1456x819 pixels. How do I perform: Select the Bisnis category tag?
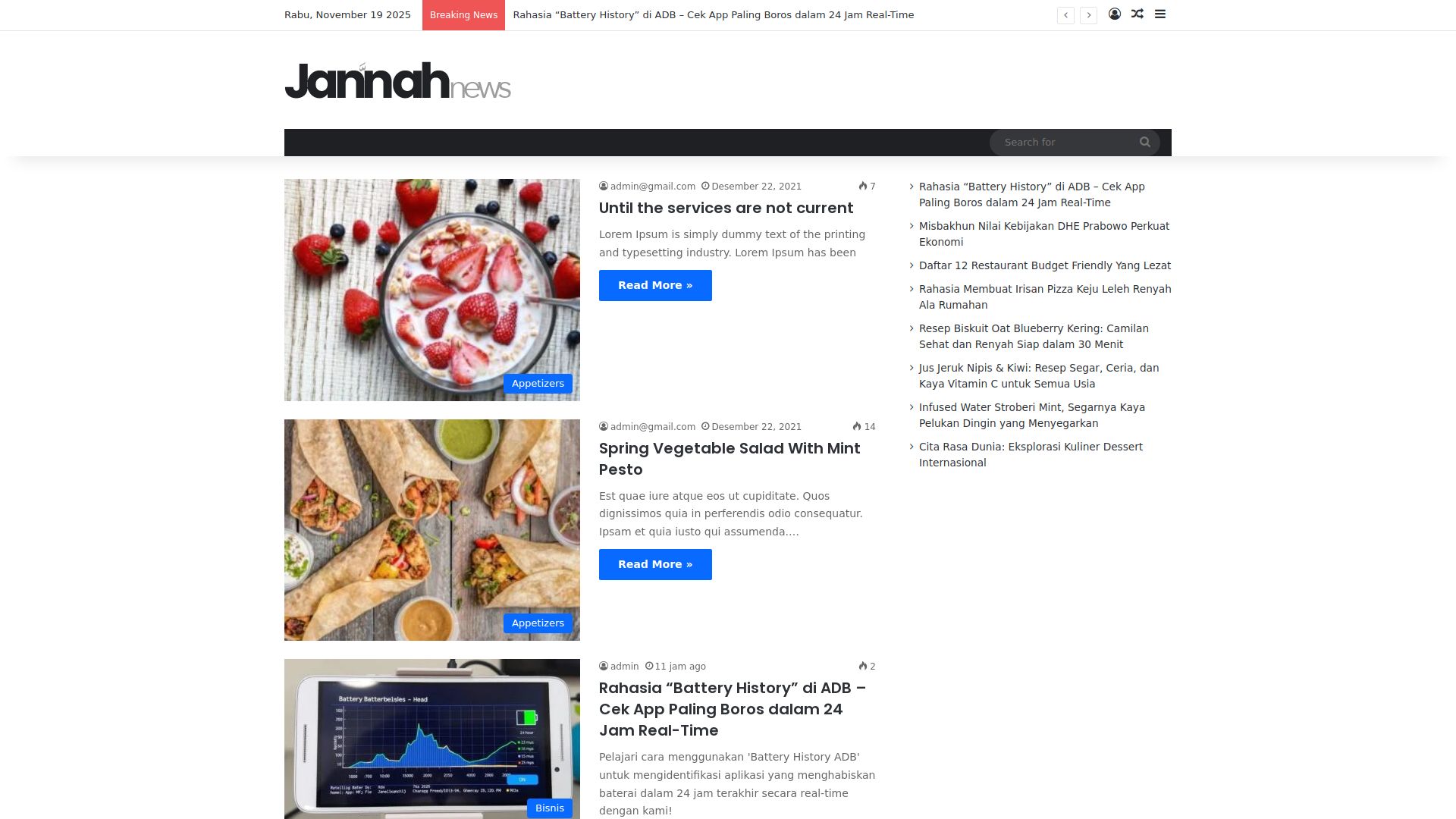coord(550,808)
